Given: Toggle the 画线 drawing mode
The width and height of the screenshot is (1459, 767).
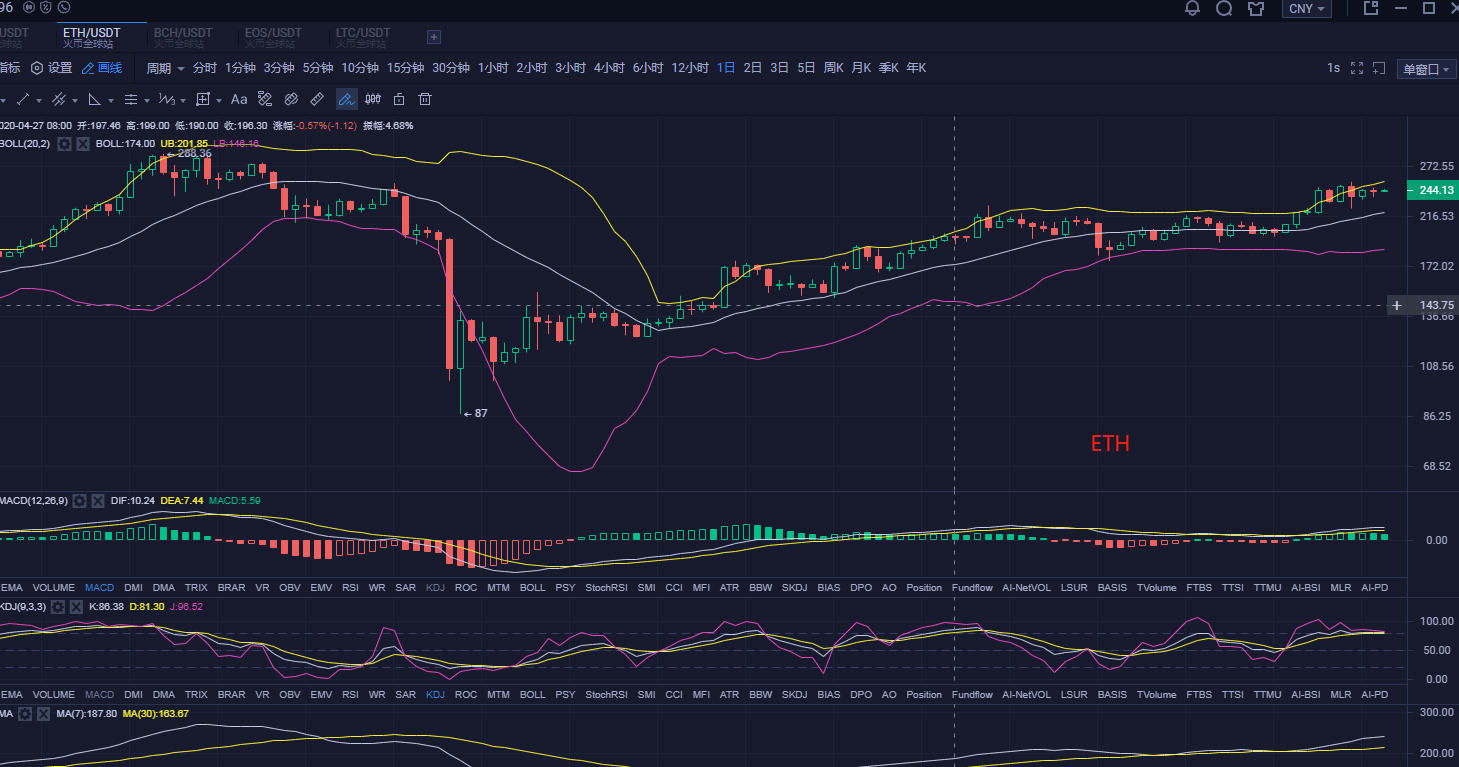Looking at the screenshot, I should point(102,68).
